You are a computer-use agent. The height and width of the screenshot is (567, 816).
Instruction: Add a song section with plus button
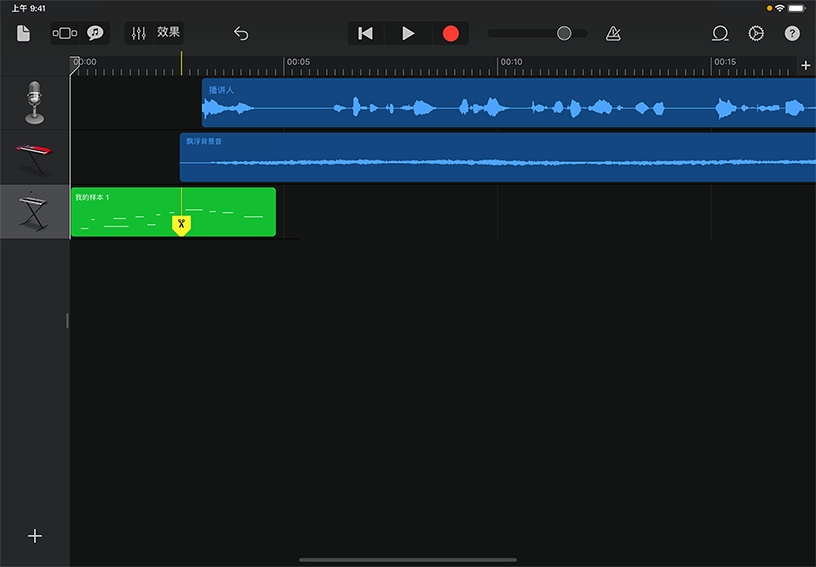(806, 65)
